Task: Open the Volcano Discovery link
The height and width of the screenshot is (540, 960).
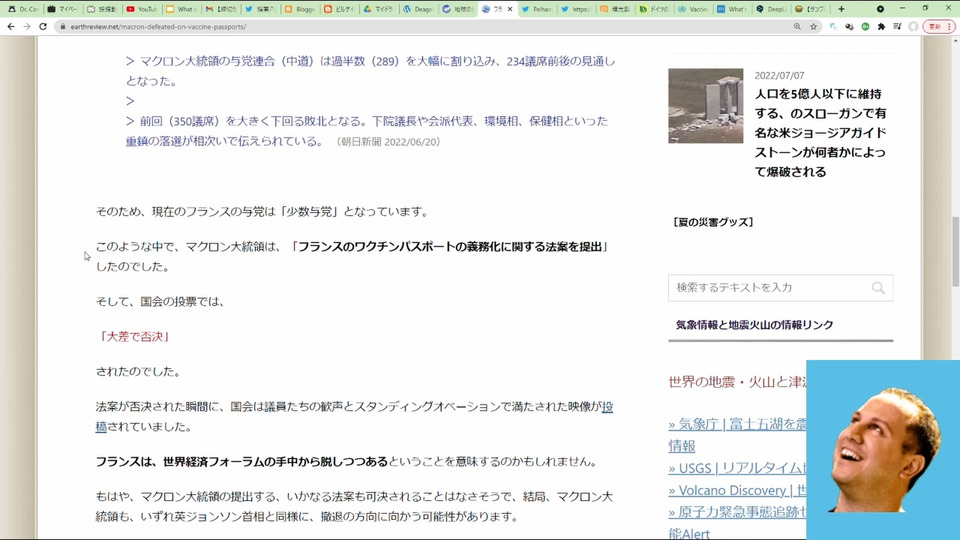Action: tap(737, 490)
